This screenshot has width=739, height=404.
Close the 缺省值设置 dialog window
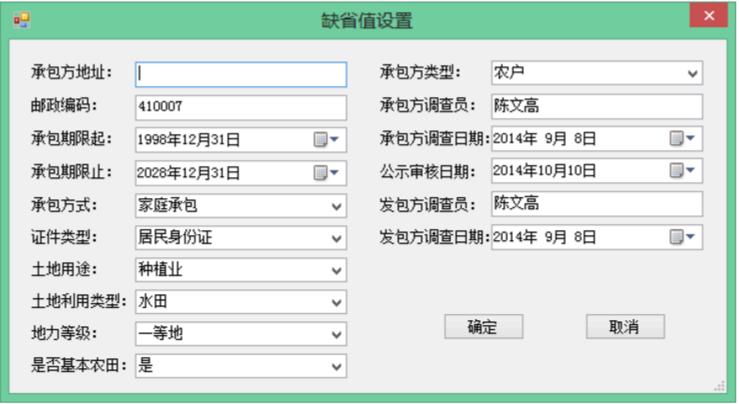(x=709, y=16)
